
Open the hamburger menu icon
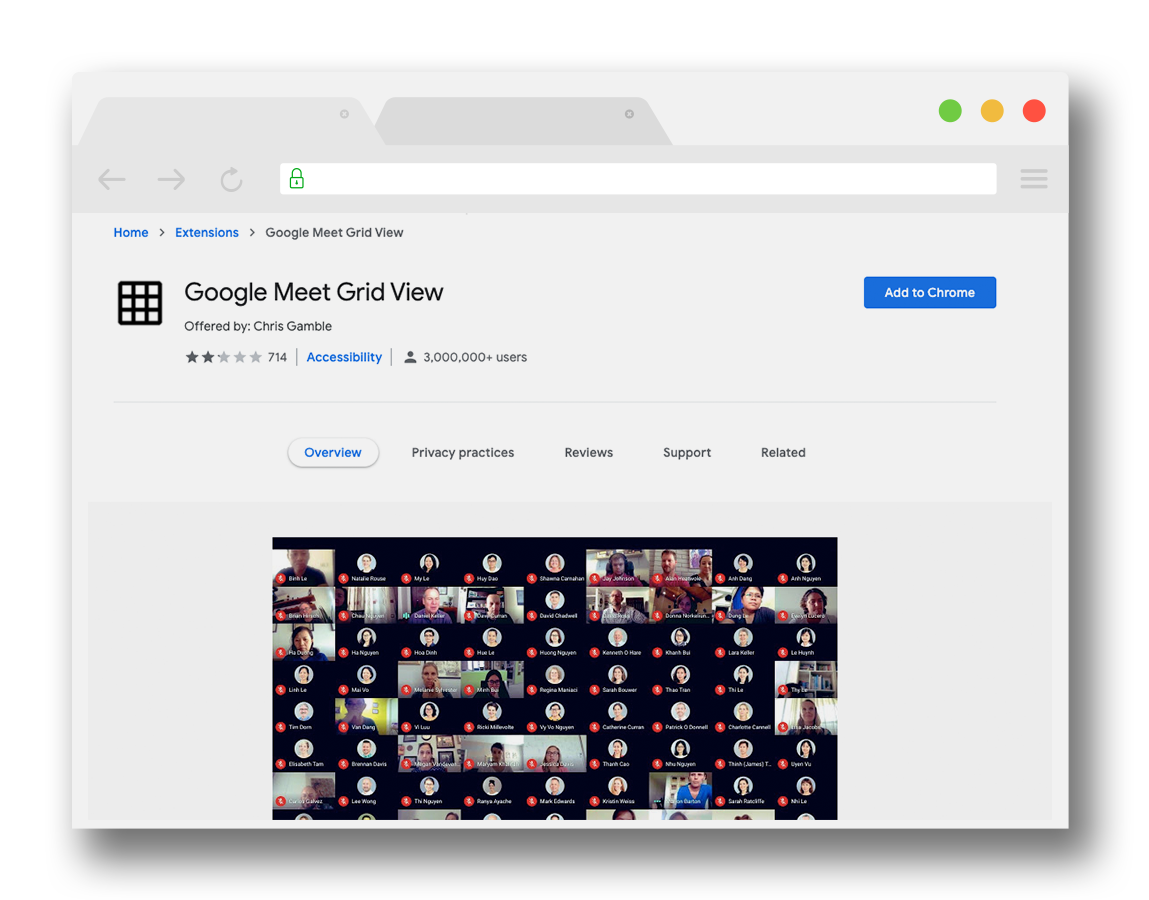(x=1033, y=179)
